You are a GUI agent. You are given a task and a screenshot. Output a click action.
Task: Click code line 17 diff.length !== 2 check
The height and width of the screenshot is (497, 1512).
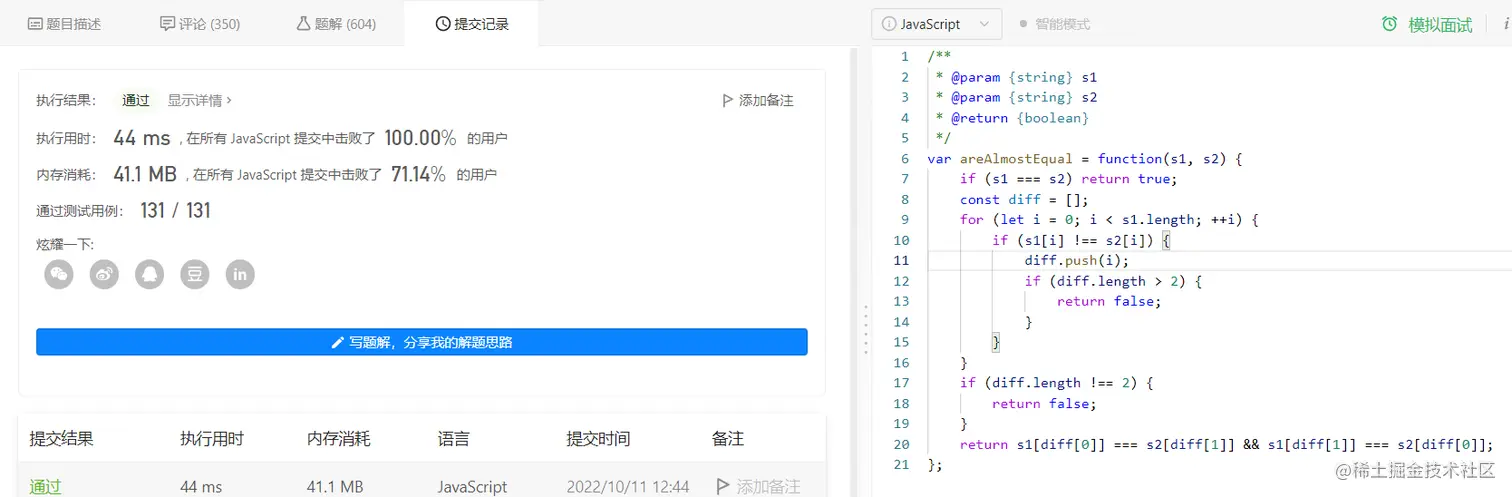(1057, 382)
